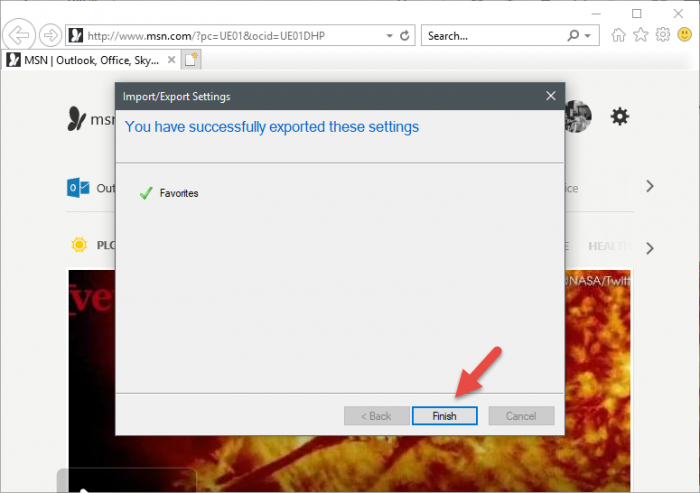
Task: Open Favorites with the star icon
Action: point(641,34)
